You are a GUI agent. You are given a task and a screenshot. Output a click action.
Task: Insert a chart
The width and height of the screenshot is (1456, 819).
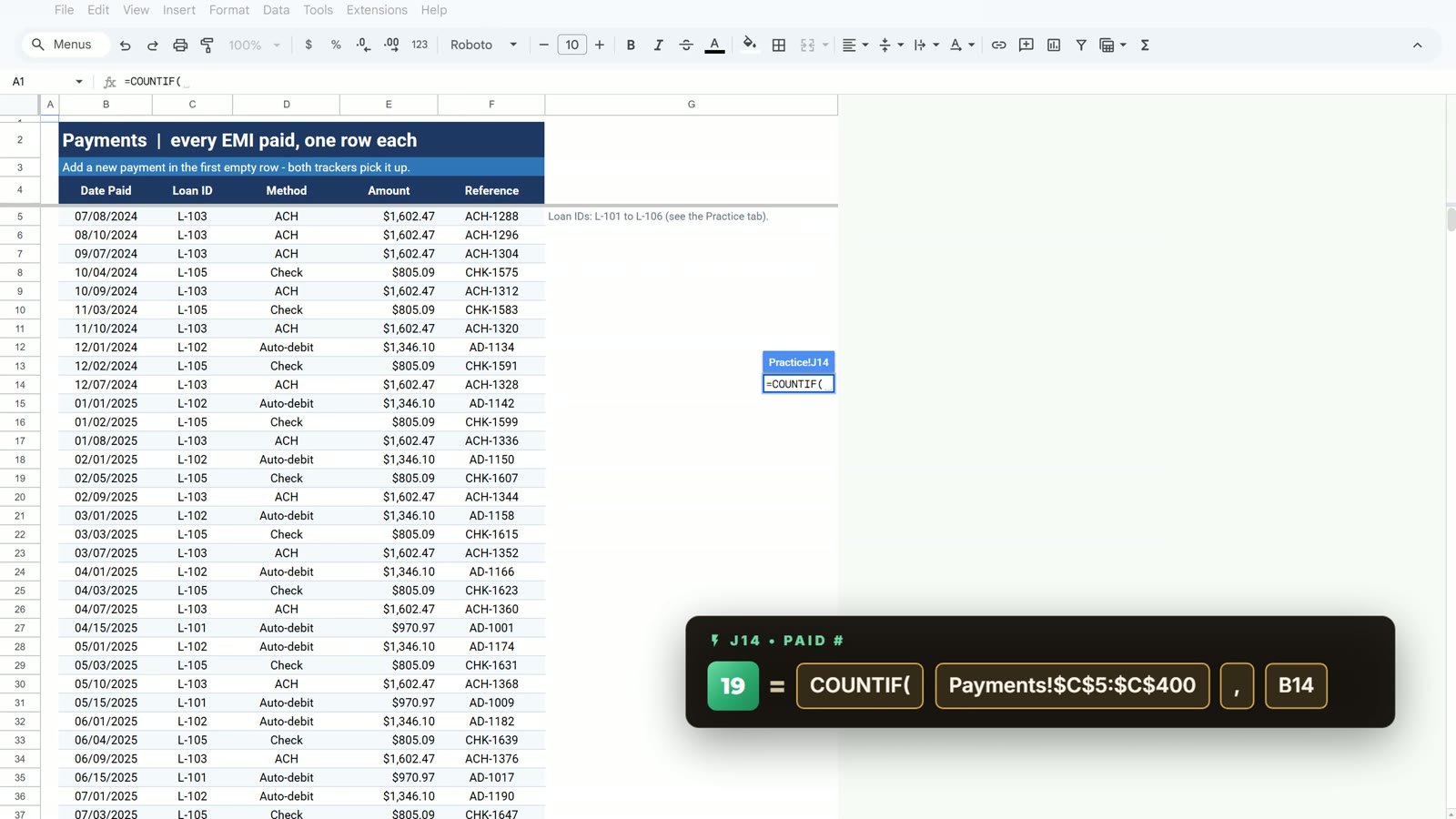1054,45
